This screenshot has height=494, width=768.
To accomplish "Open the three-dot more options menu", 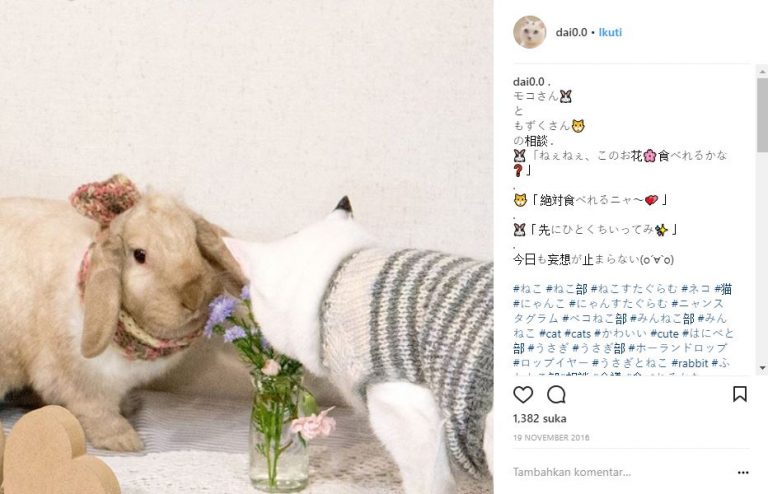I will (x=743, y=472).
